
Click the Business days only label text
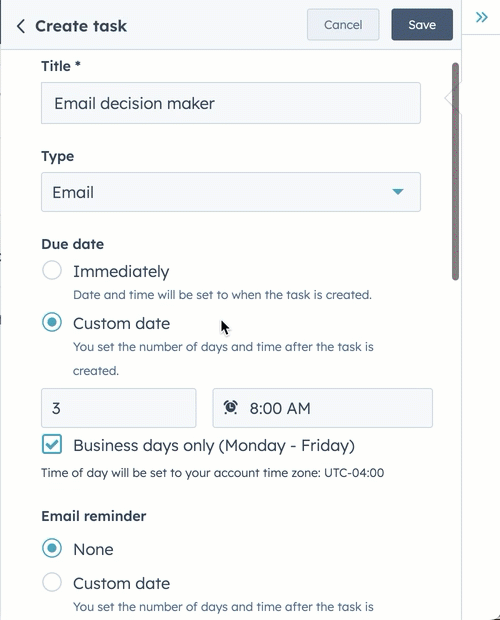pos(214,446)
